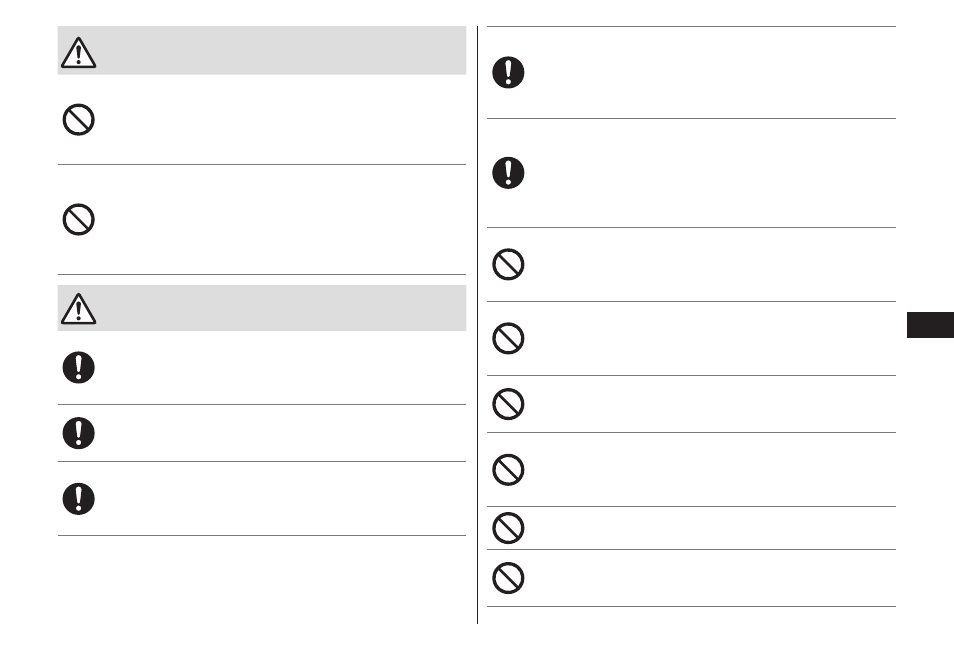The width and height of the screenshot is (954, 671).
Task: Click fourth prohibition icon in the right column
Action: coord(508,470)
